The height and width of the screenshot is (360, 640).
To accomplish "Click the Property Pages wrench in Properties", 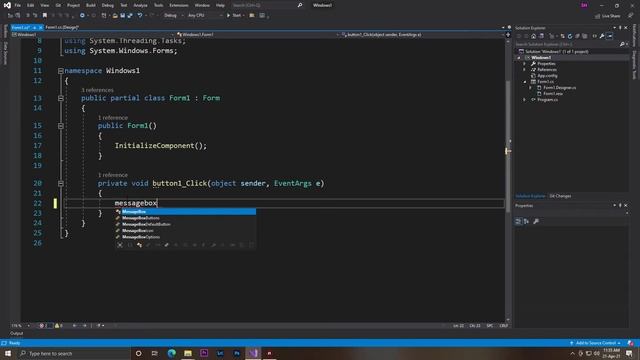I will click(536, 221).
